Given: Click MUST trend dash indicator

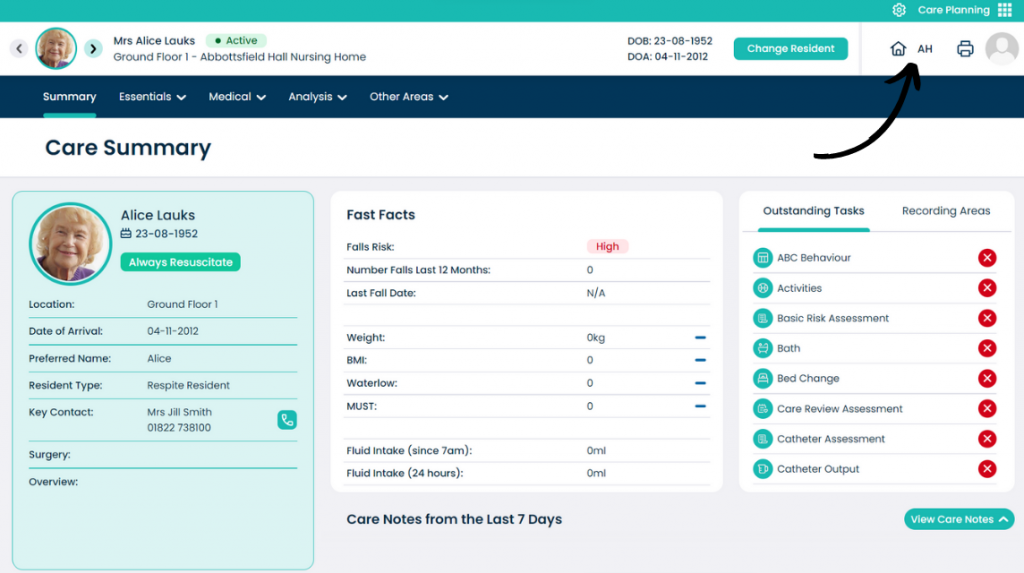Looking at the screenshot, I should 700,406.
